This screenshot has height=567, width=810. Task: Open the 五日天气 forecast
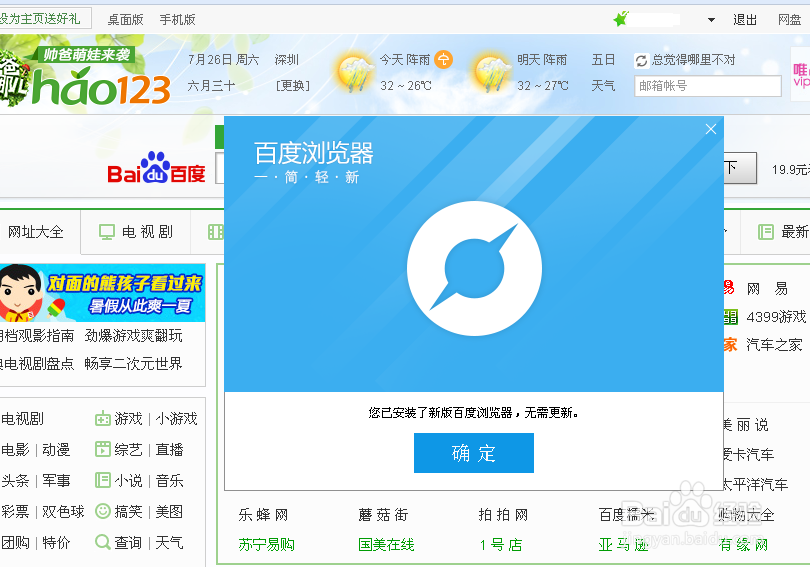click(x=603, y=72)
